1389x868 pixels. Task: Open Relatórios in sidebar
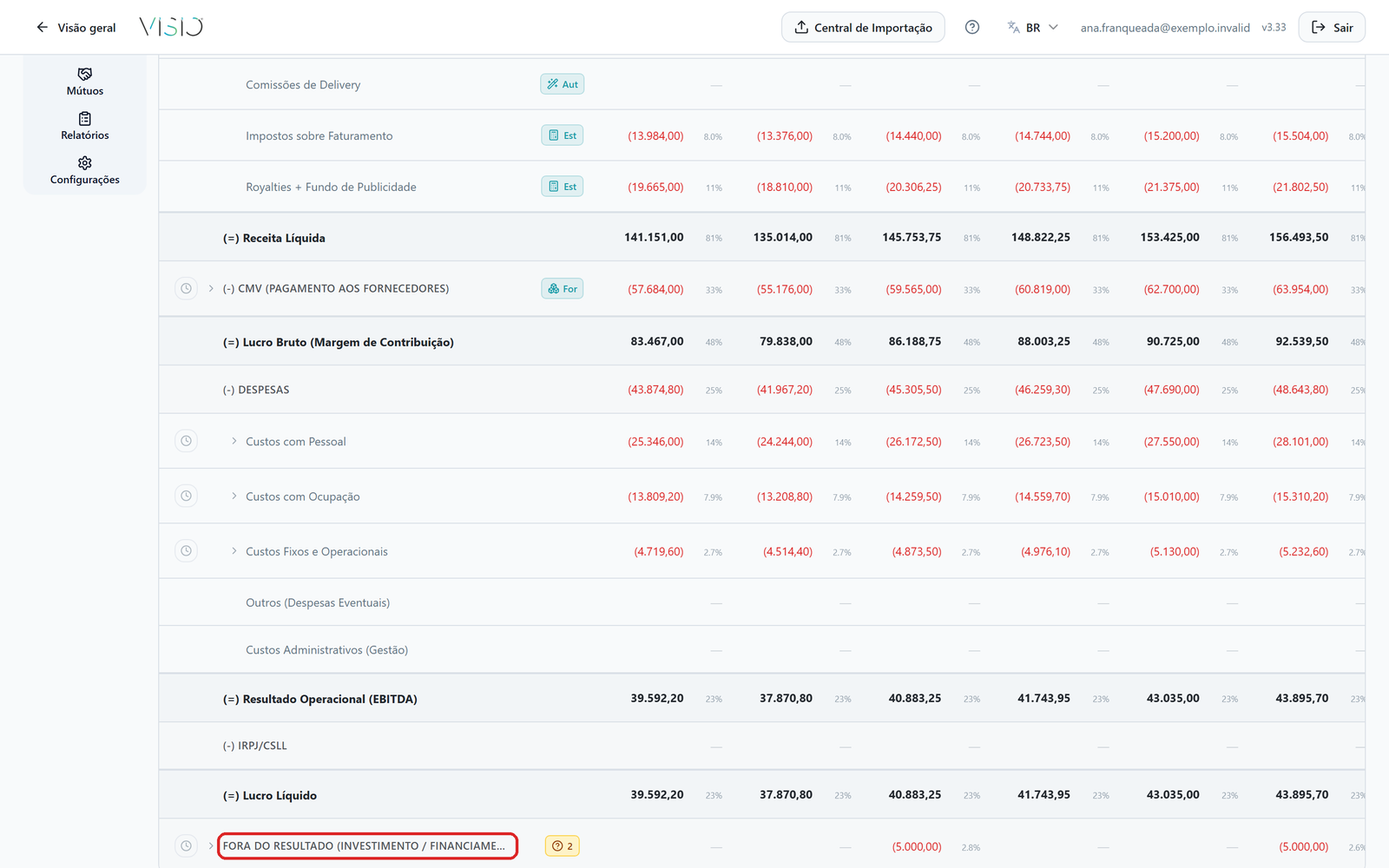coord(85,126)
